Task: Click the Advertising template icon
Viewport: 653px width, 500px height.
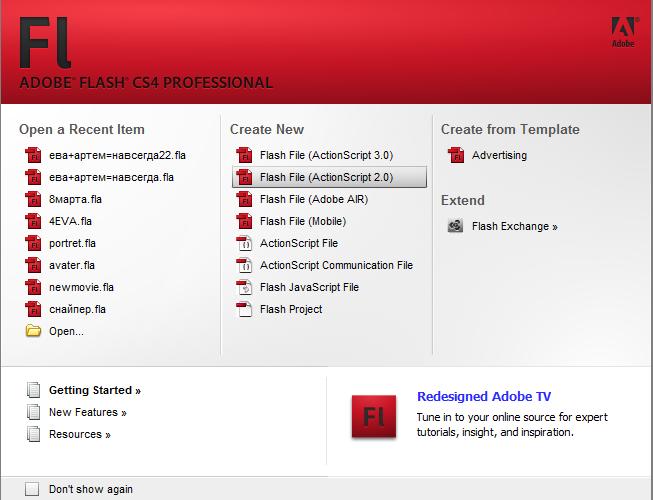Action: (x=456, y=155)
